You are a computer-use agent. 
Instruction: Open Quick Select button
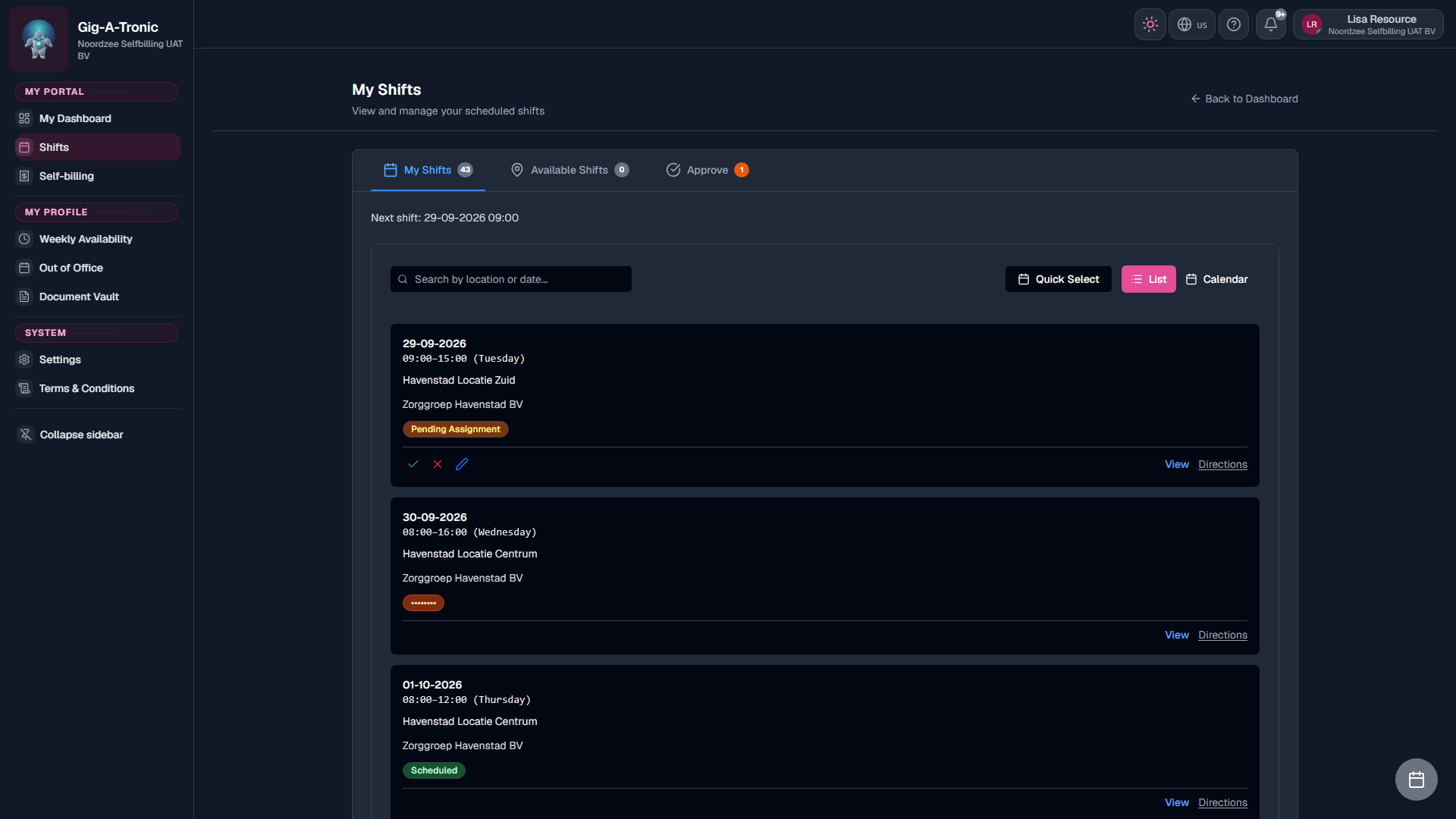(x=1058, y=279)
